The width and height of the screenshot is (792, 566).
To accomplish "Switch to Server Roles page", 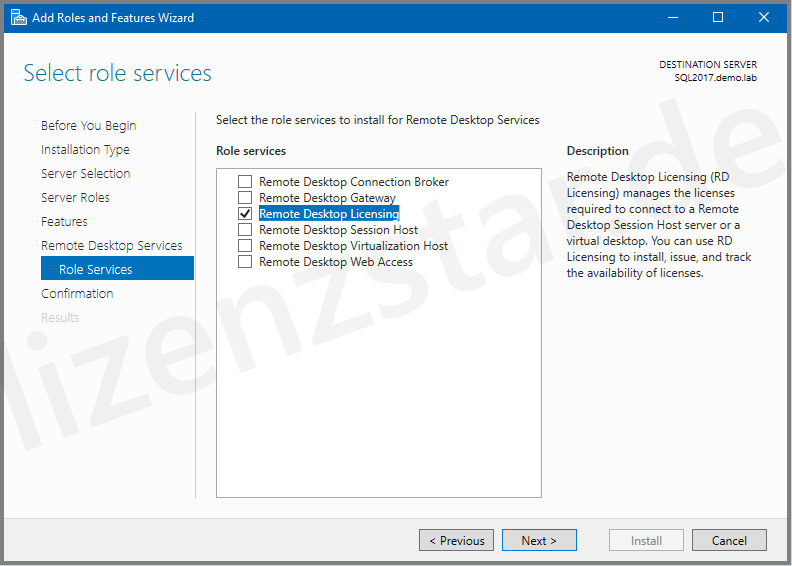I will tap(75, 198).
